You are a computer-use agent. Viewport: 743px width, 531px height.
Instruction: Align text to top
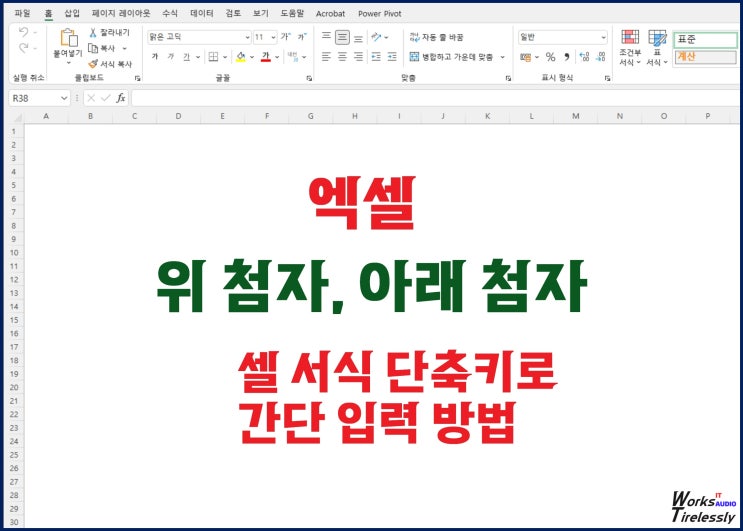pyautogui.click(x=326, y=36)
